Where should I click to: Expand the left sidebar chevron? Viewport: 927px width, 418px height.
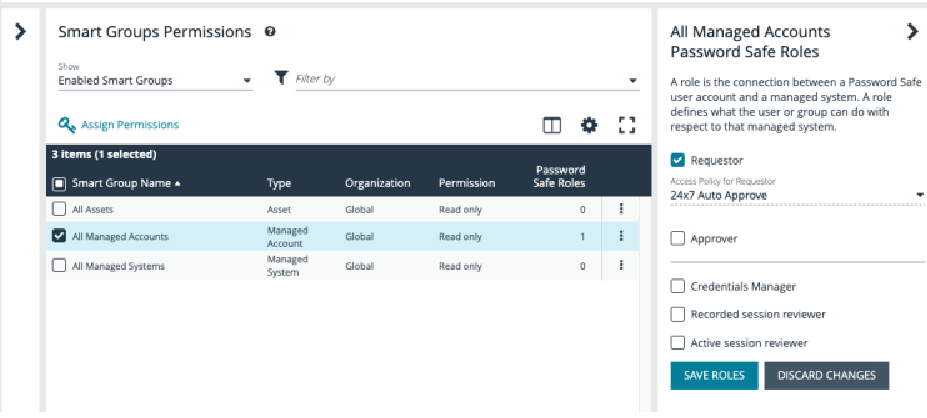coord(20,32)
